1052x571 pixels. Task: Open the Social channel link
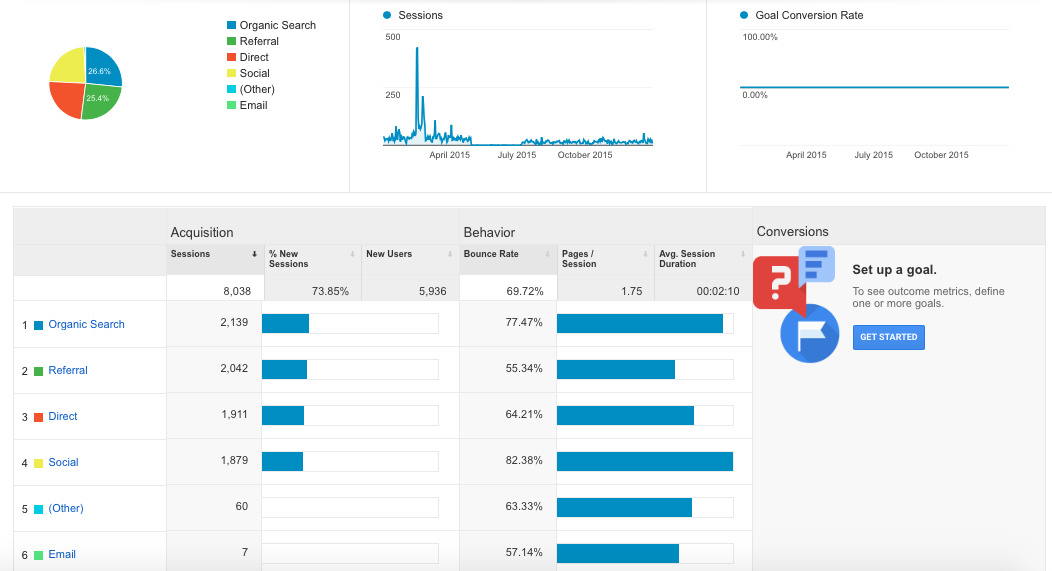63,462
